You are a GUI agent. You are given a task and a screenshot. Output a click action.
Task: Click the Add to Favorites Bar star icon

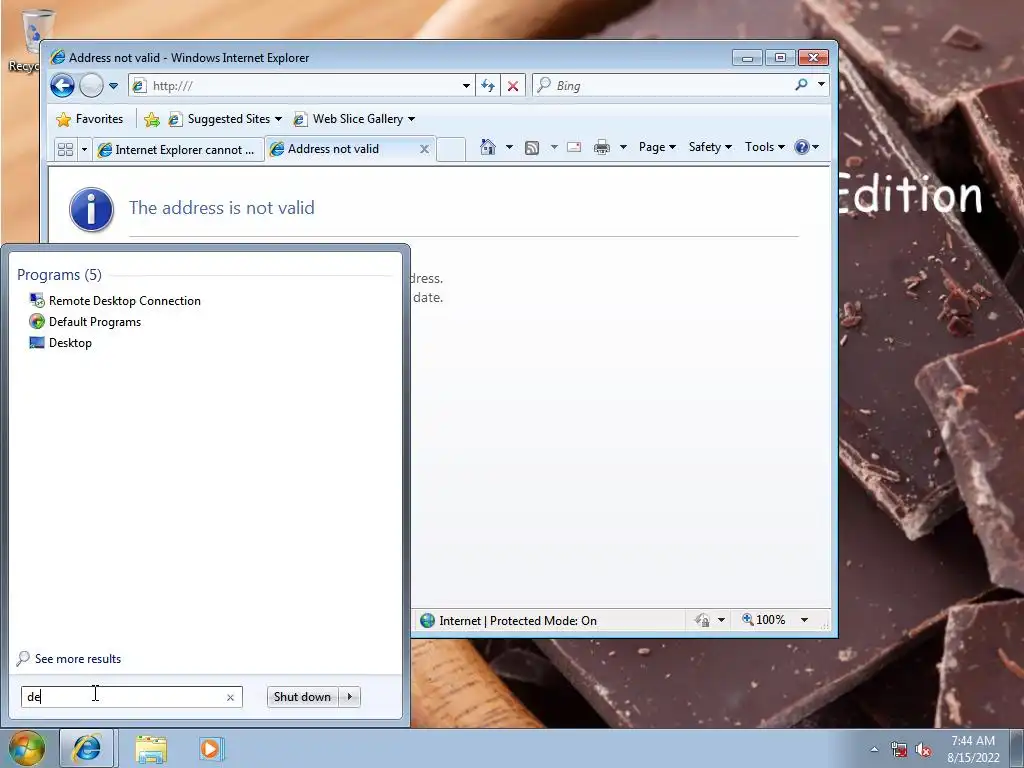click(152, 119)
